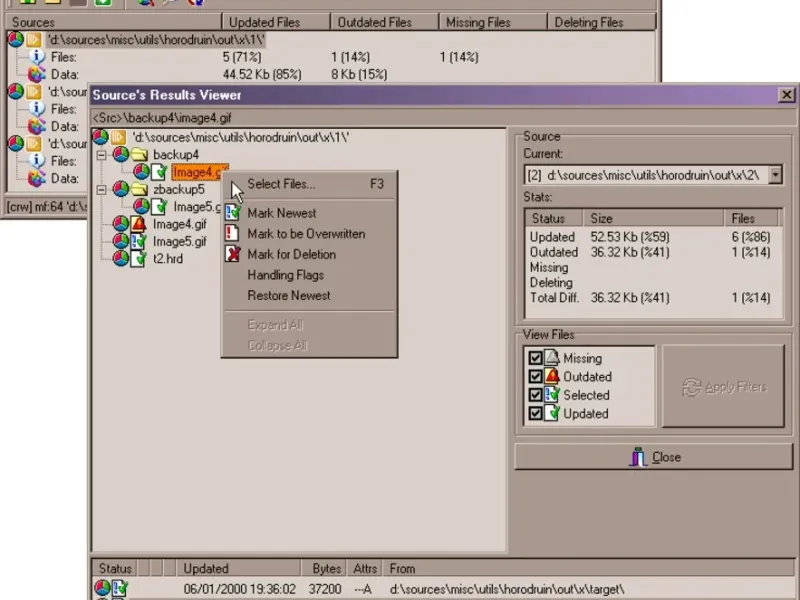
Task: Uncheck the Selected files filter
Action: tap(535, 395)
